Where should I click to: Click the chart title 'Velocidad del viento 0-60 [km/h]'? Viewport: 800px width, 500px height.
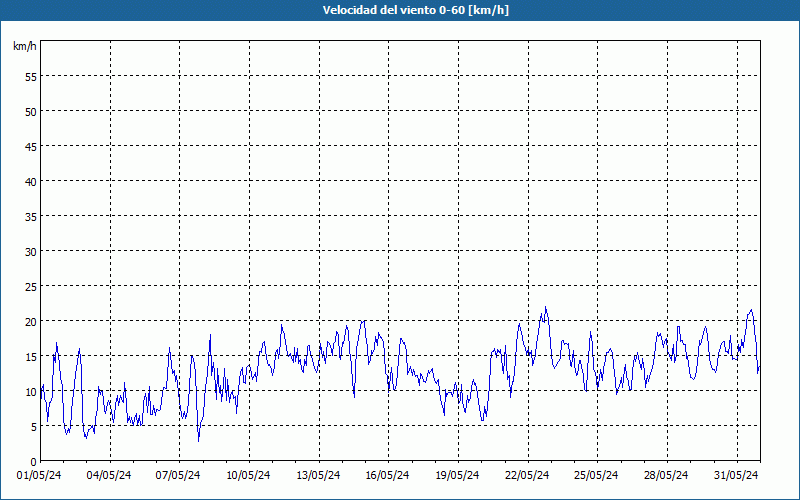point(416,10)
